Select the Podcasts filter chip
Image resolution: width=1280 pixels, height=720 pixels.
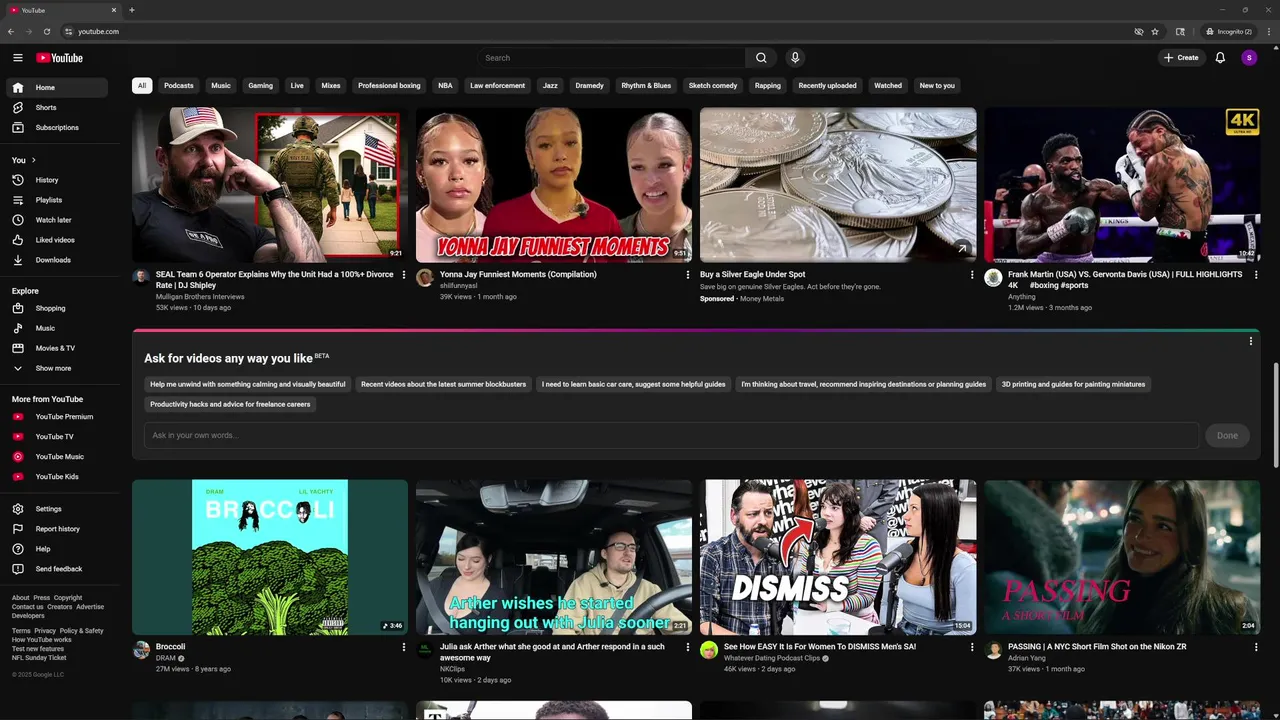pyautogui.click(x=179, y=85)
